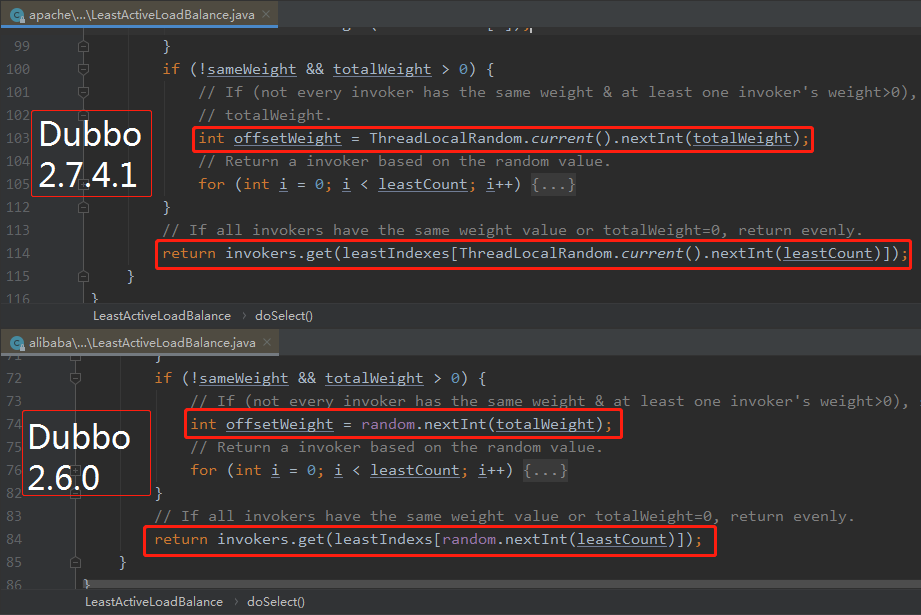Screen dimensions: 921x615
Task: Close the alibaba LeastActiveLoadBalance.java tab
Action: (x=267, y=342)
